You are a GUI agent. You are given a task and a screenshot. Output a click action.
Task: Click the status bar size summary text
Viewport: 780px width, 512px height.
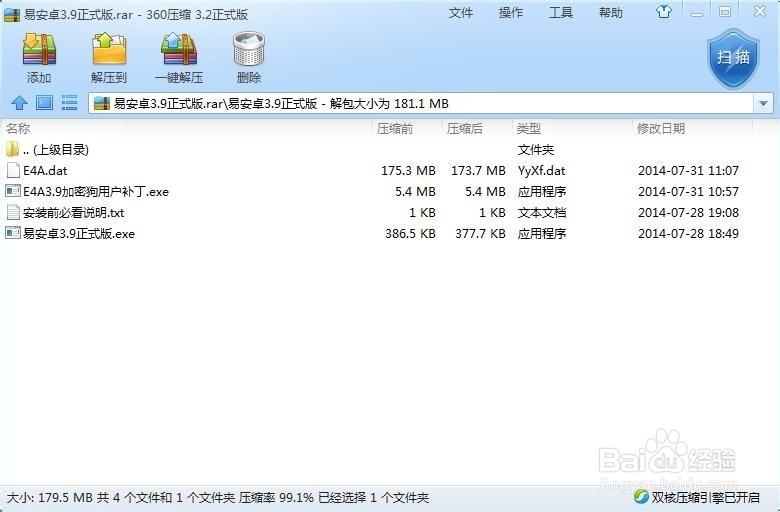point(217,497)
